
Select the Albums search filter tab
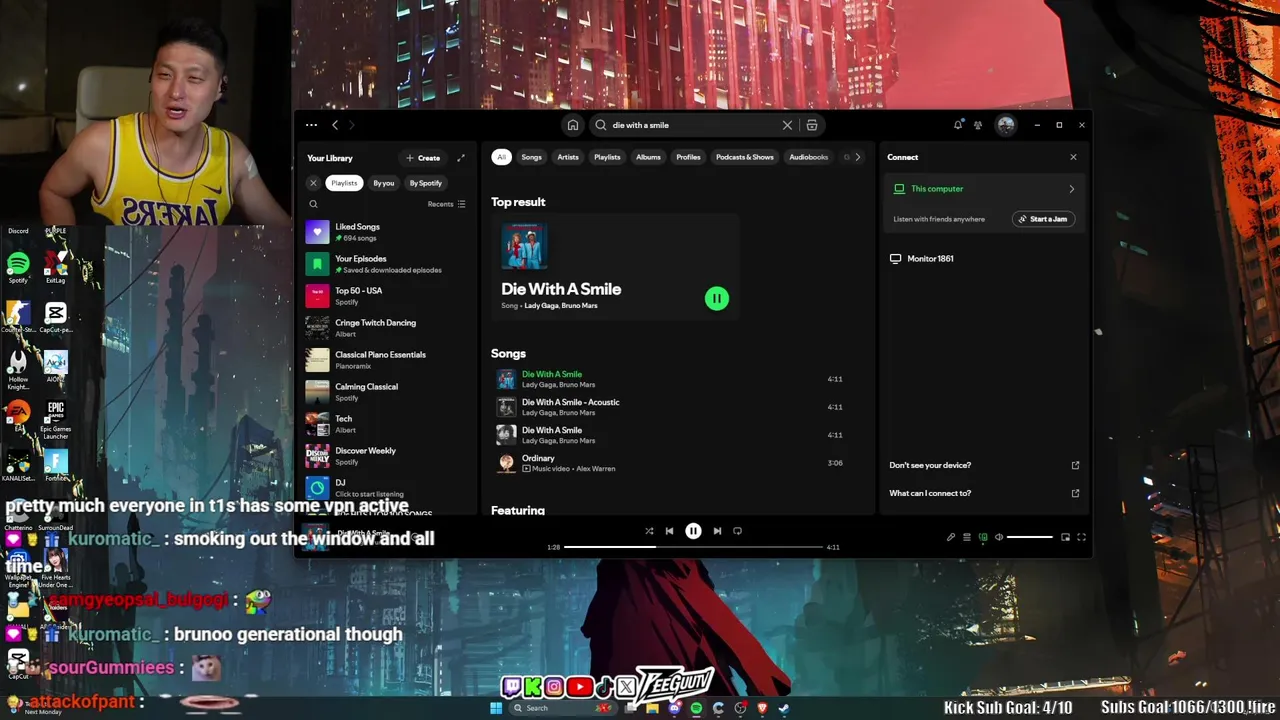coord(648,157)
